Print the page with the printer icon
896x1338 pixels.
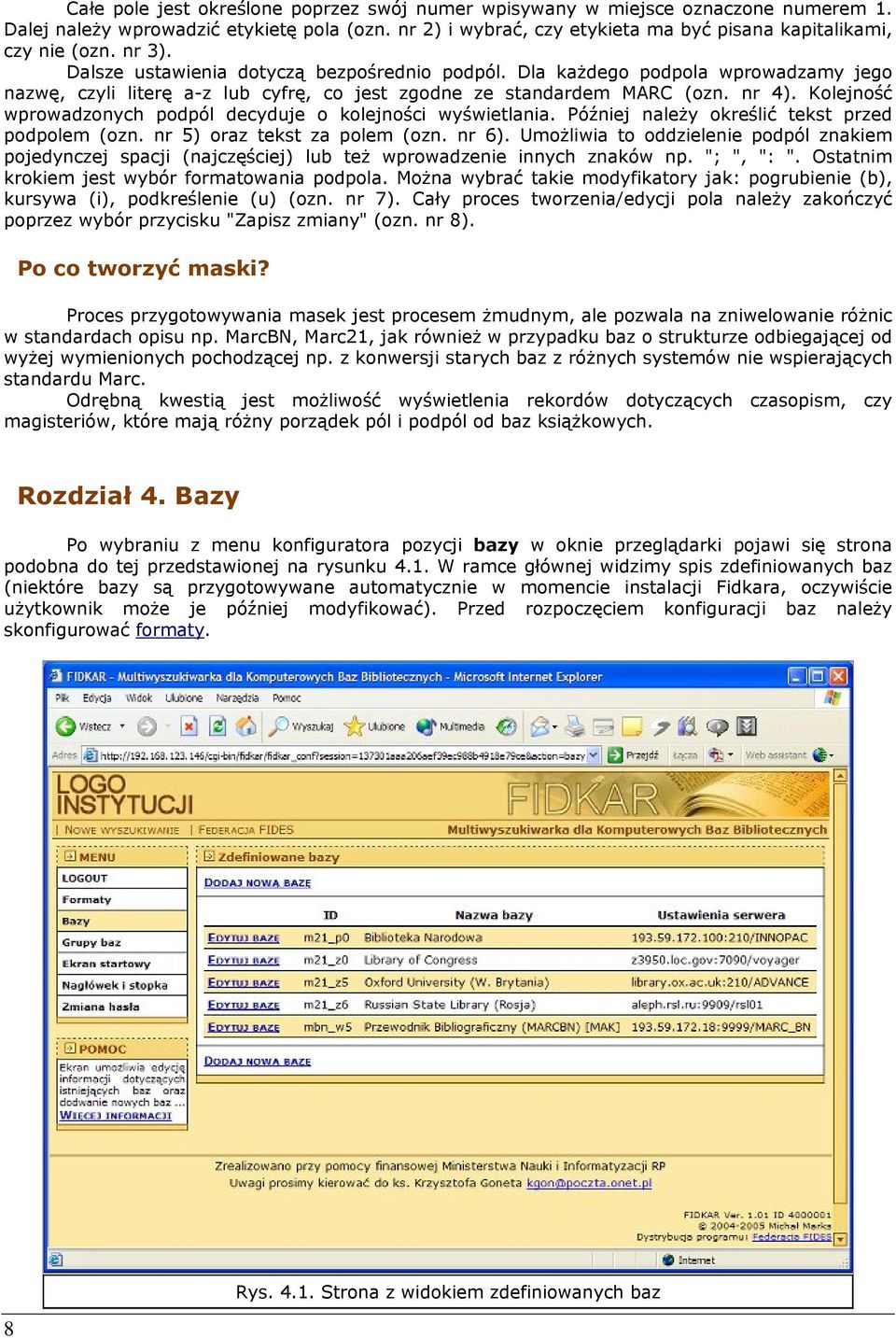[x=575, y=726]
